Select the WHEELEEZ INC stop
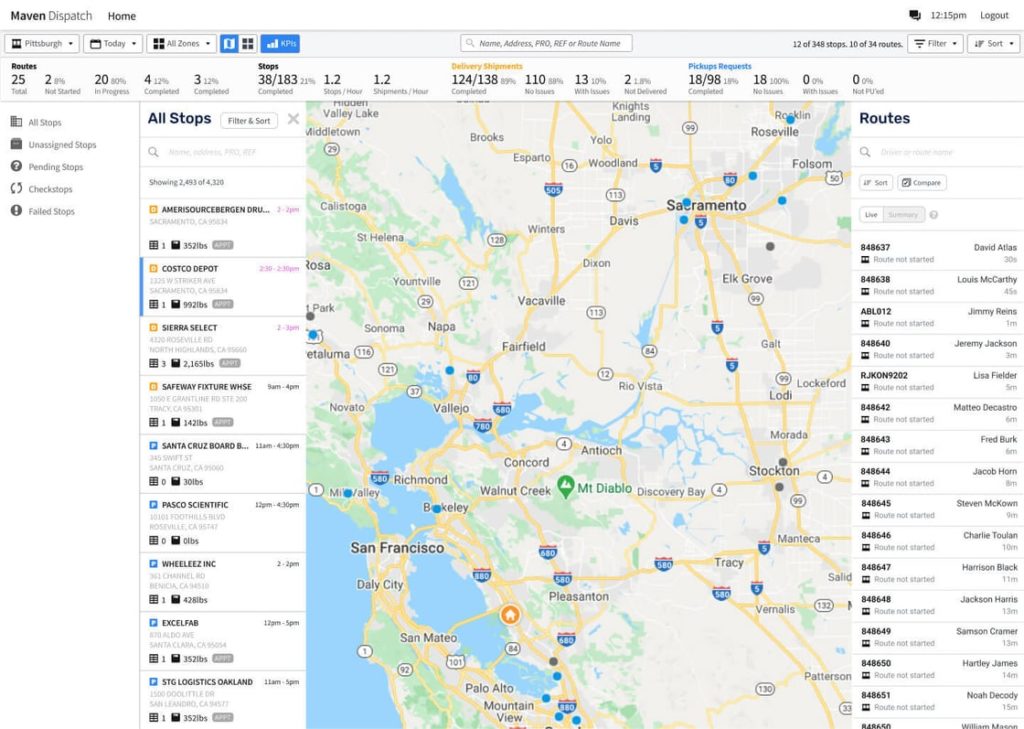Screen dimensions: 1024x729 click(223, 583)
